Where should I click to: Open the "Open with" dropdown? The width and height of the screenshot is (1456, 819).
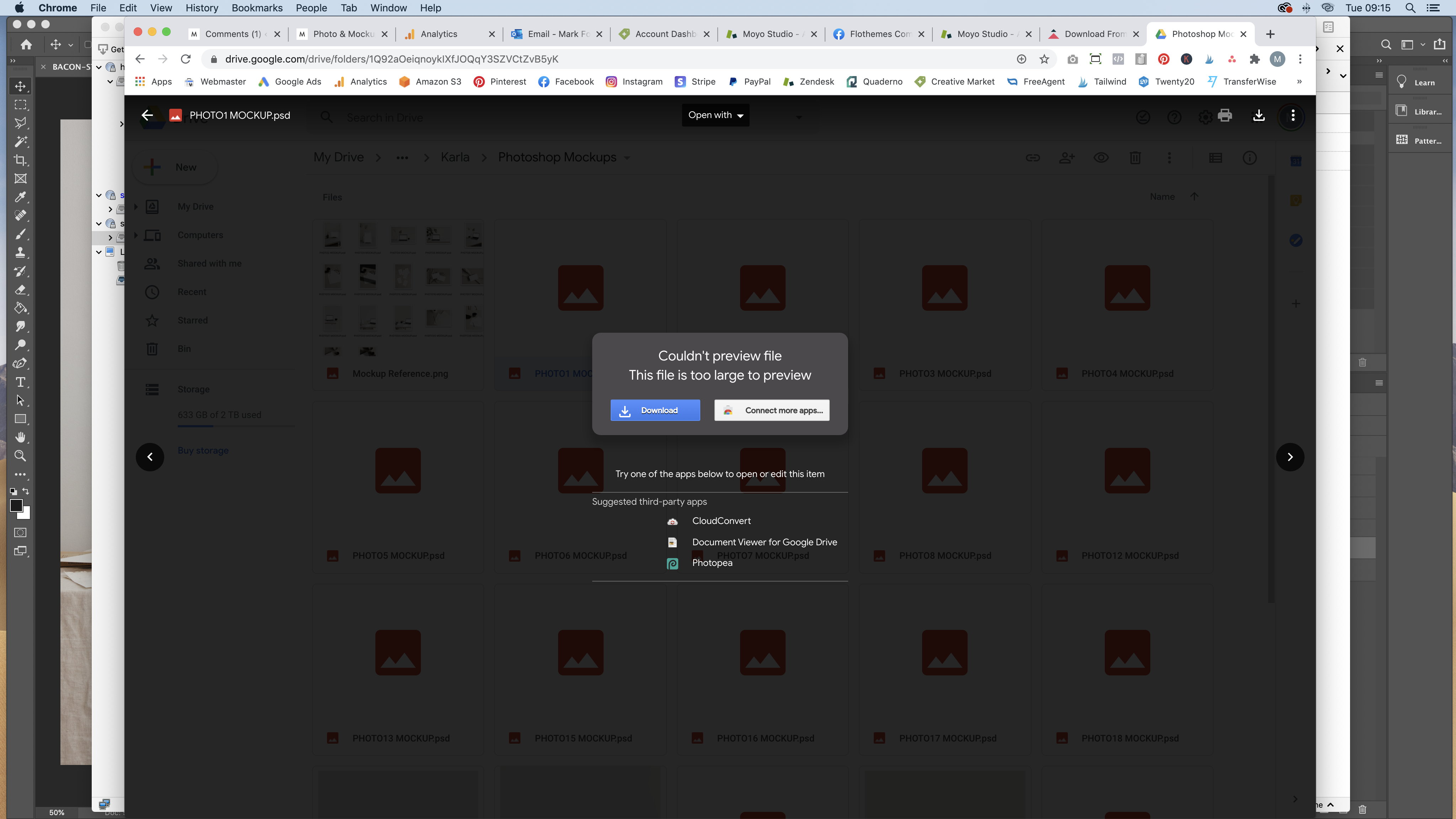[715, 115]
